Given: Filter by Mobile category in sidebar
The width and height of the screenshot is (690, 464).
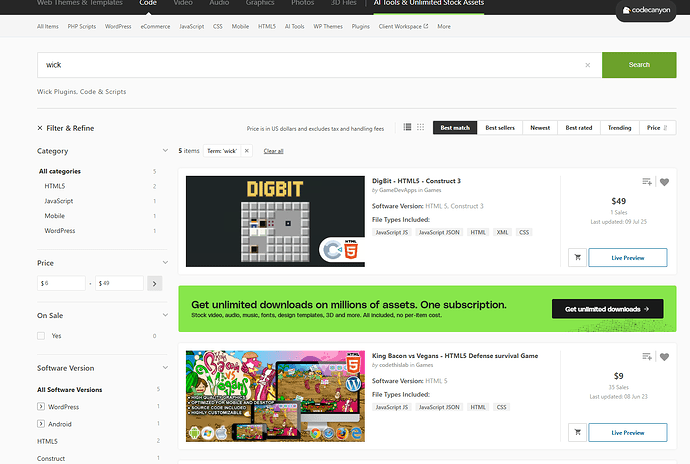Looking at the screenshot, I should (x=55, y=216).
